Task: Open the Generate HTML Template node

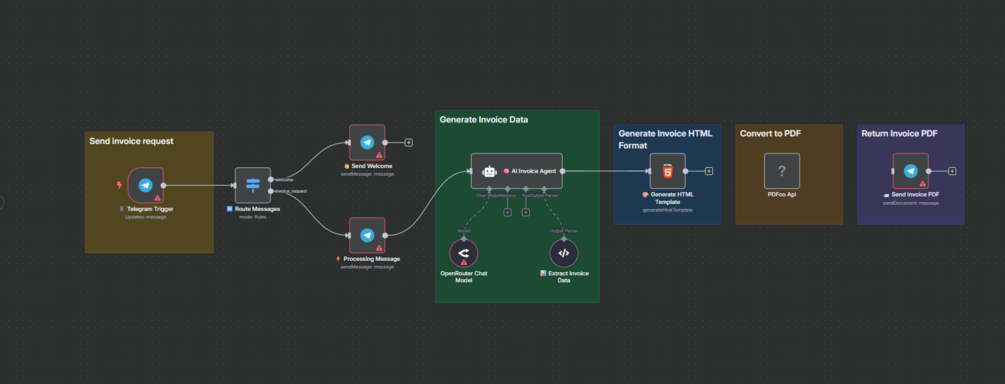Action: pos(668,171)
